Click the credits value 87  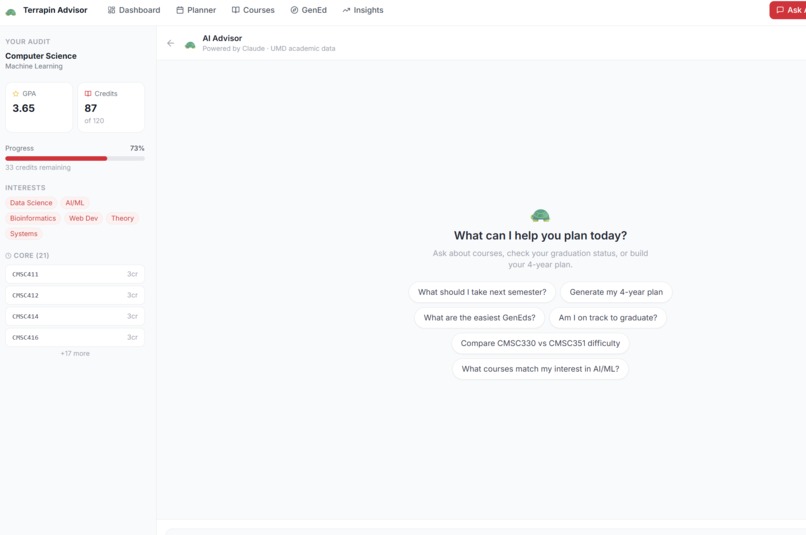(90, 108)
